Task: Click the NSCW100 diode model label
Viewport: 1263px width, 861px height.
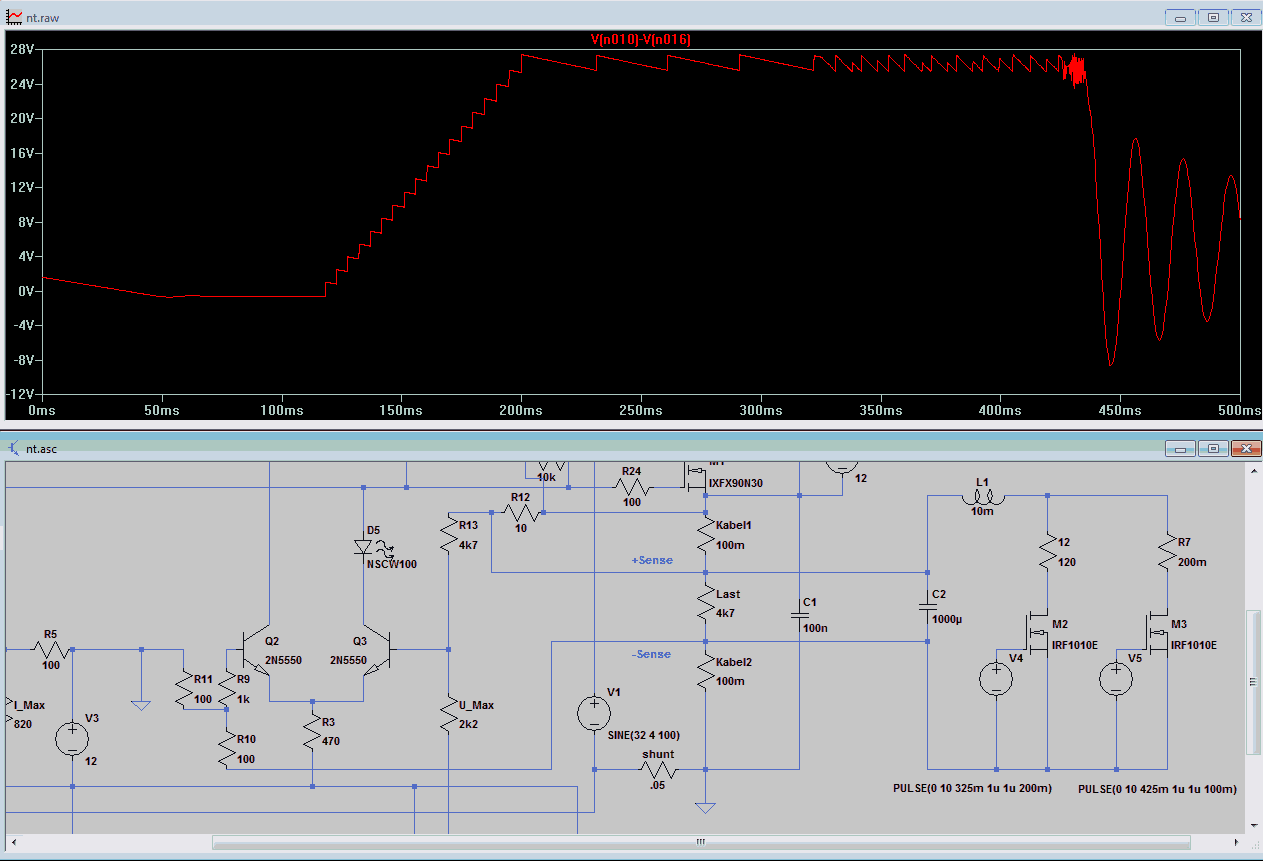Action: (392, 564)
